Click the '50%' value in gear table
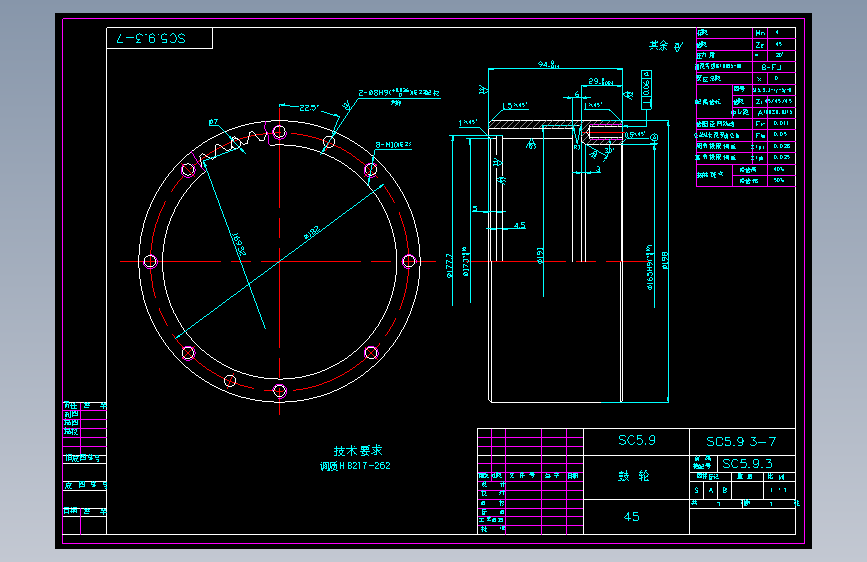This screenshot has width=867, height=562. 779,180
